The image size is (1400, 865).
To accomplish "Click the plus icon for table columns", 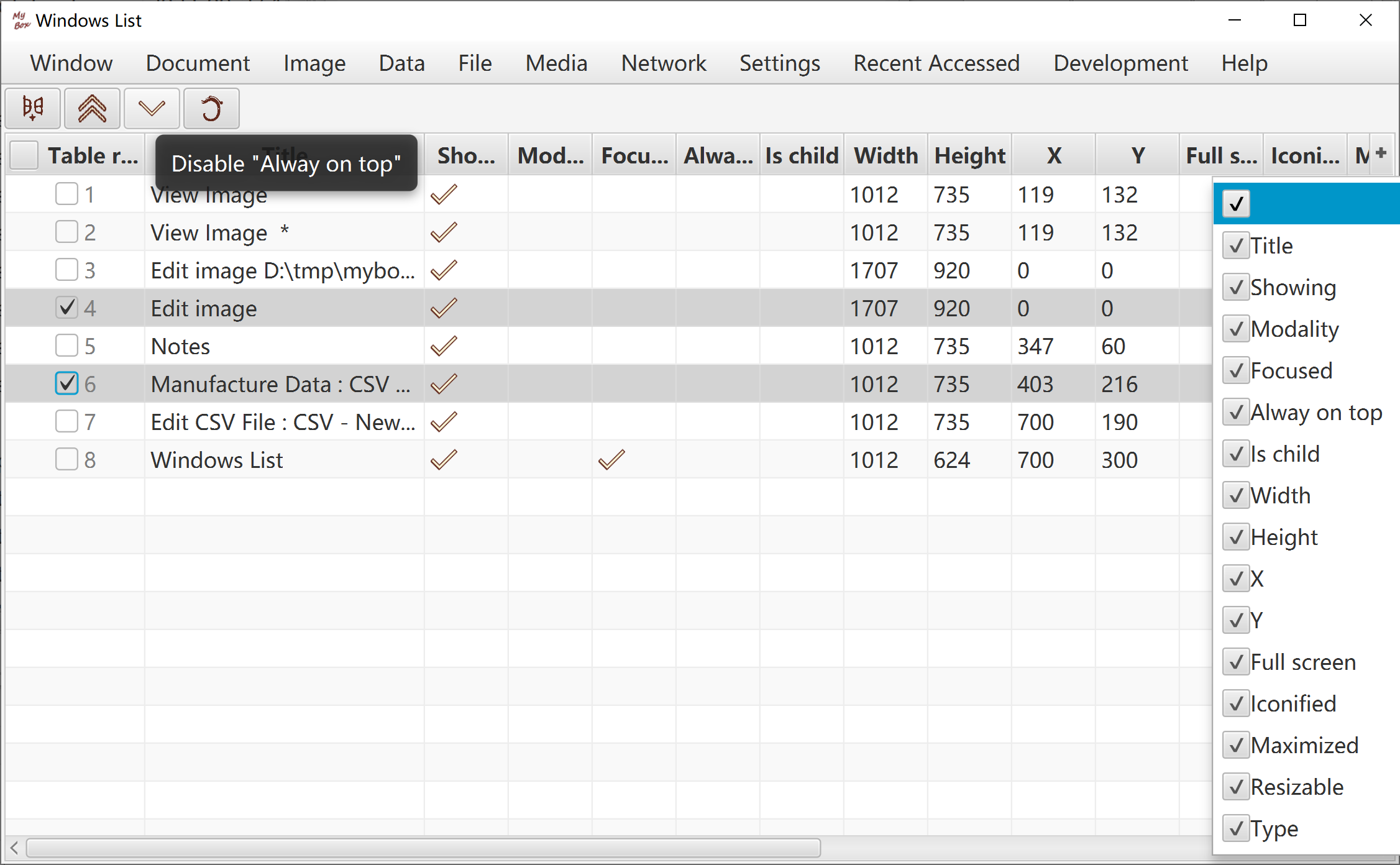I will click(x=1381, y=153).
